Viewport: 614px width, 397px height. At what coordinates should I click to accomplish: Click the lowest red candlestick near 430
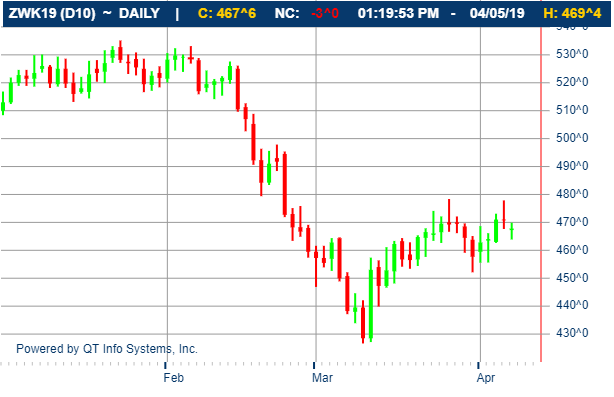[x=363, y=322]
